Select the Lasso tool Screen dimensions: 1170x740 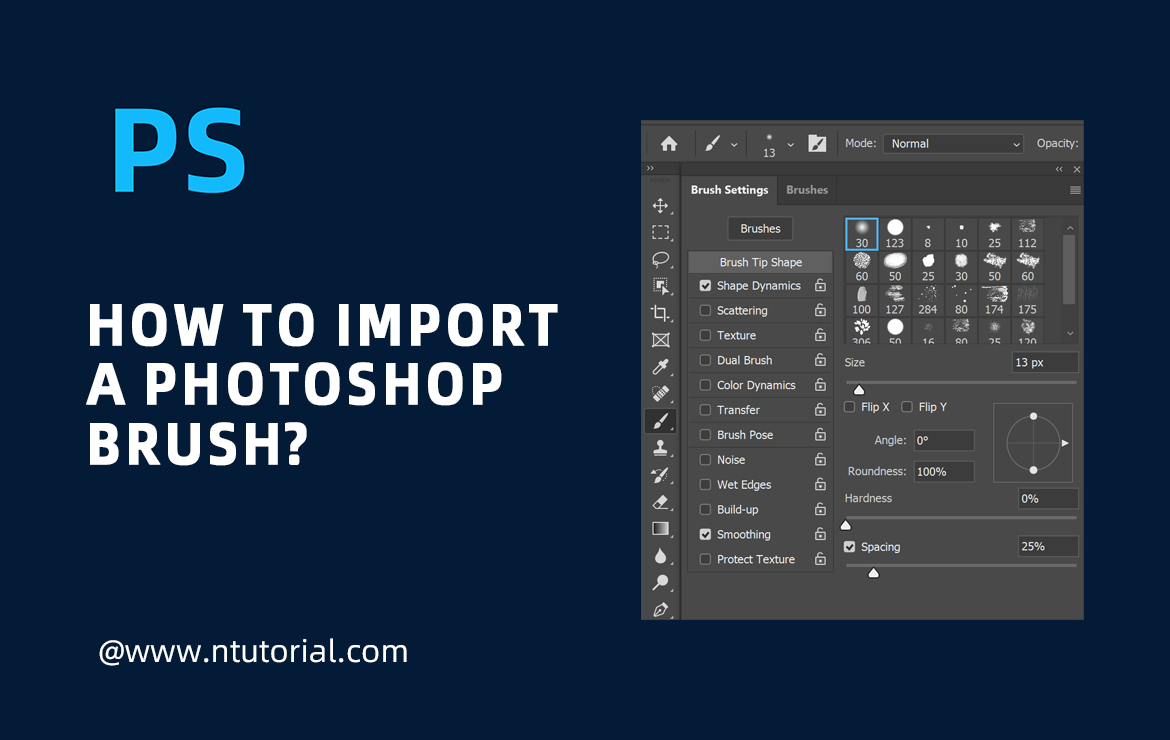(660, 259)
